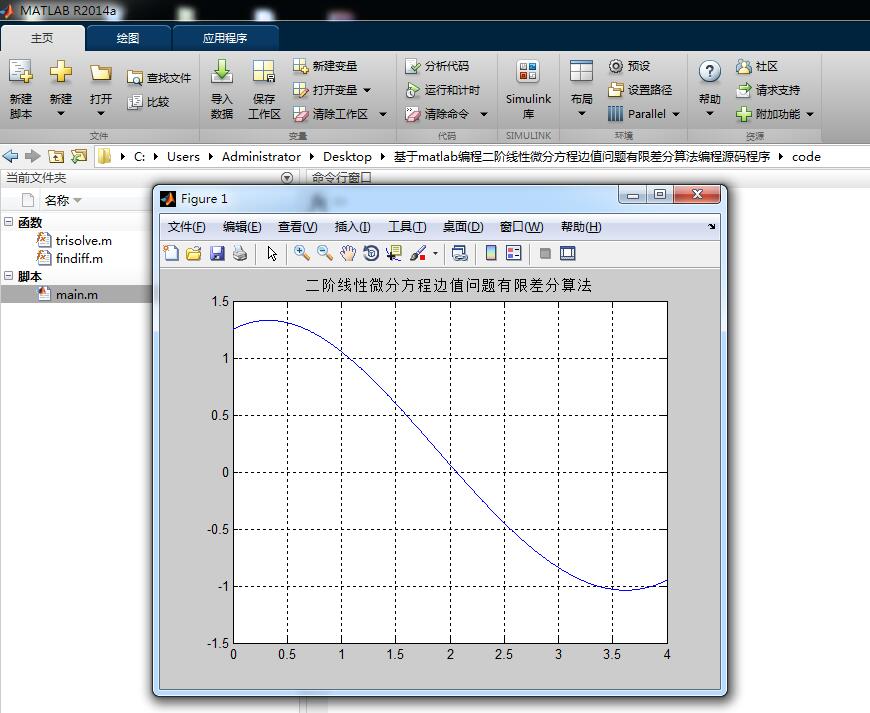Click the Save Workspace (保存工作区) icon
Viewport: 870px width, 713px height.
tap(264, 72)
